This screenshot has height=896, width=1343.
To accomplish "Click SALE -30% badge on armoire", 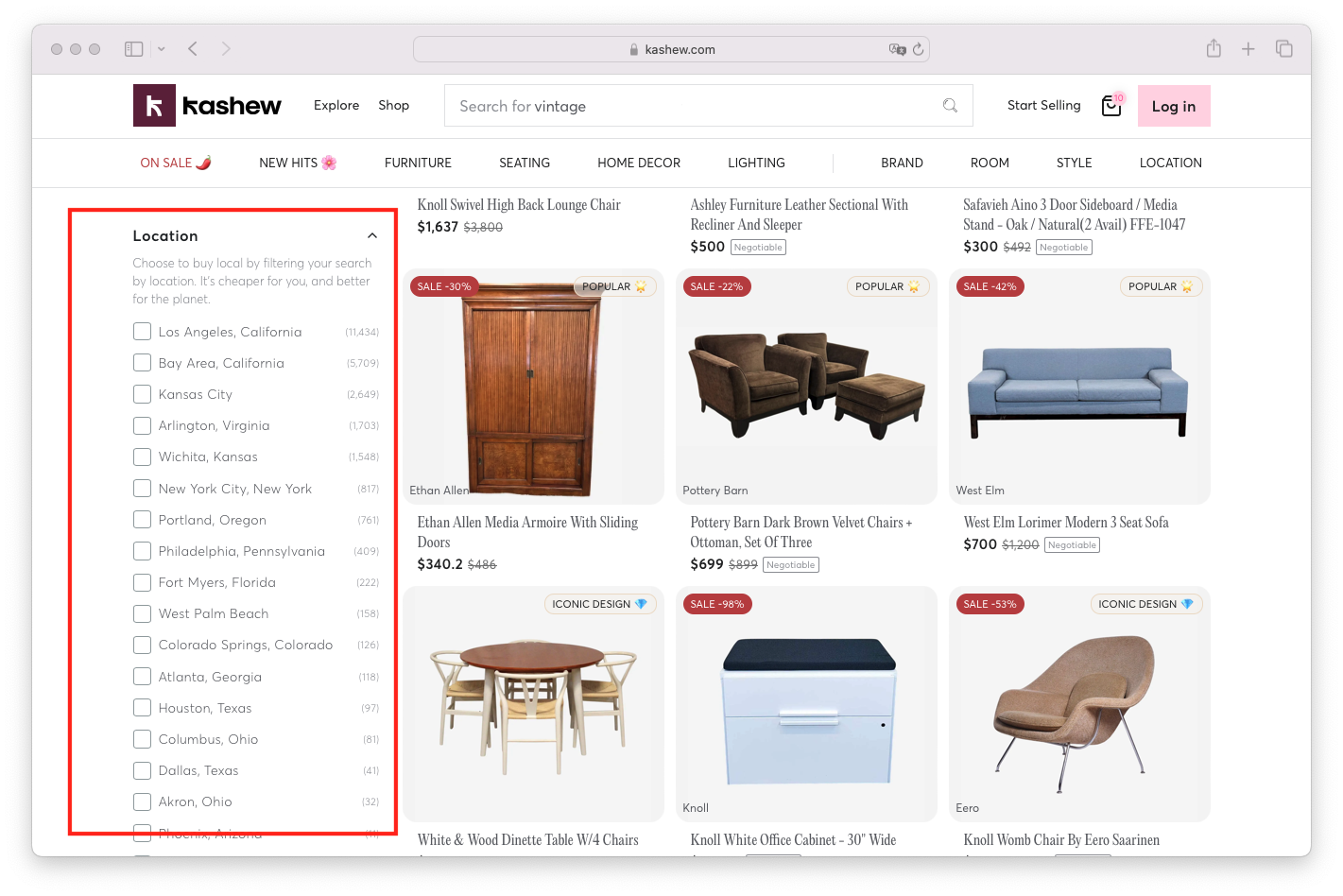I will 443,286.
